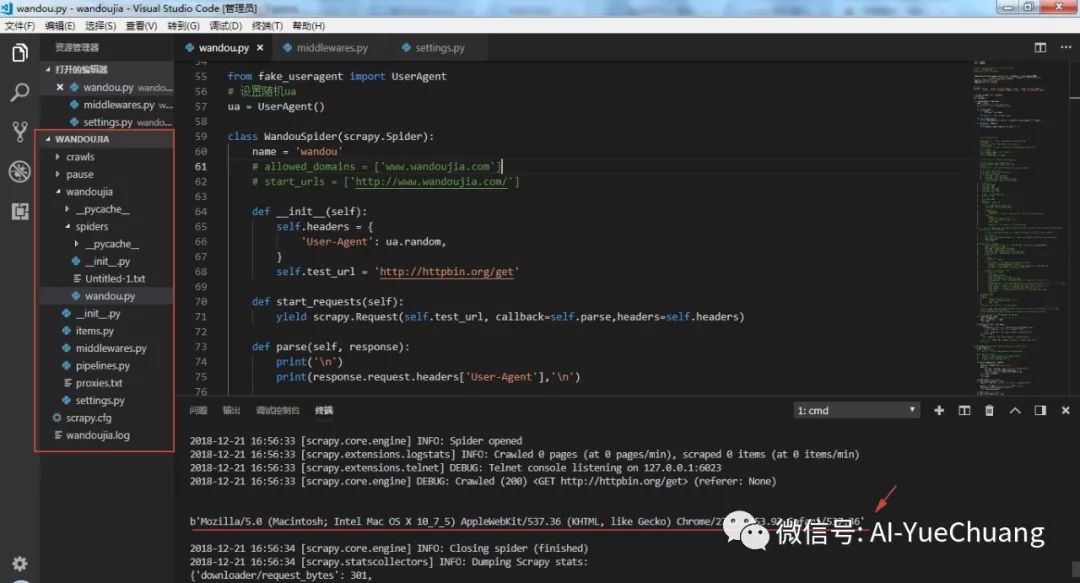Image resolution: width=1080 pixels, height=583 pixels.
Task: Follow the http://www.wandoujia.com/ link in code
Action: click(431, 181)
